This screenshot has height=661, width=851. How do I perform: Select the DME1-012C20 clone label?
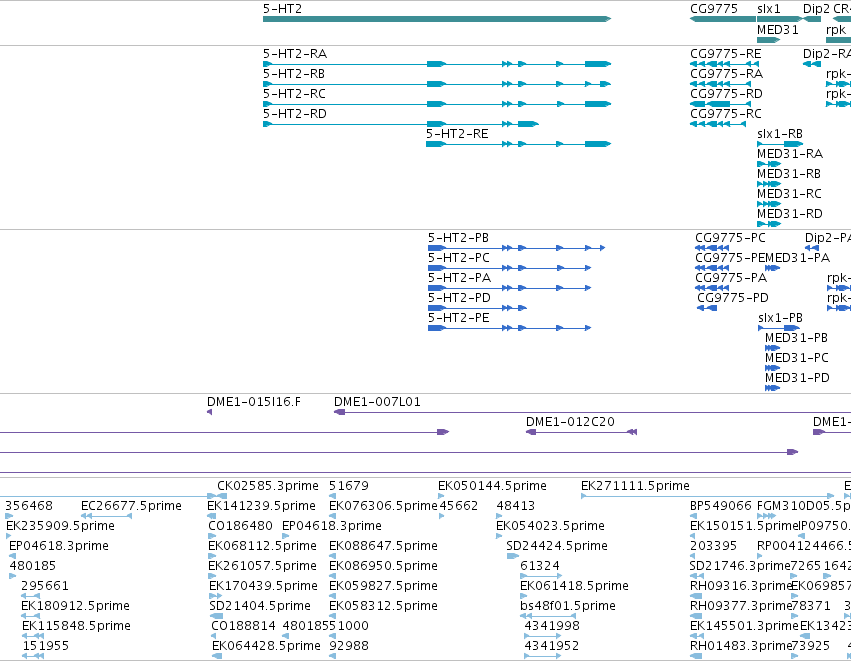pyautogui.click(x=570, y=423)
